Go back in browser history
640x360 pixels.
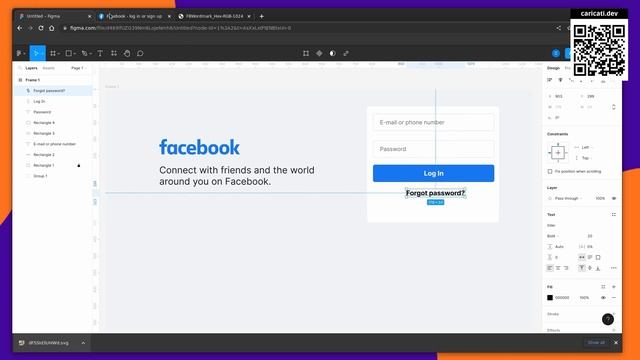(x=20, y=28)
